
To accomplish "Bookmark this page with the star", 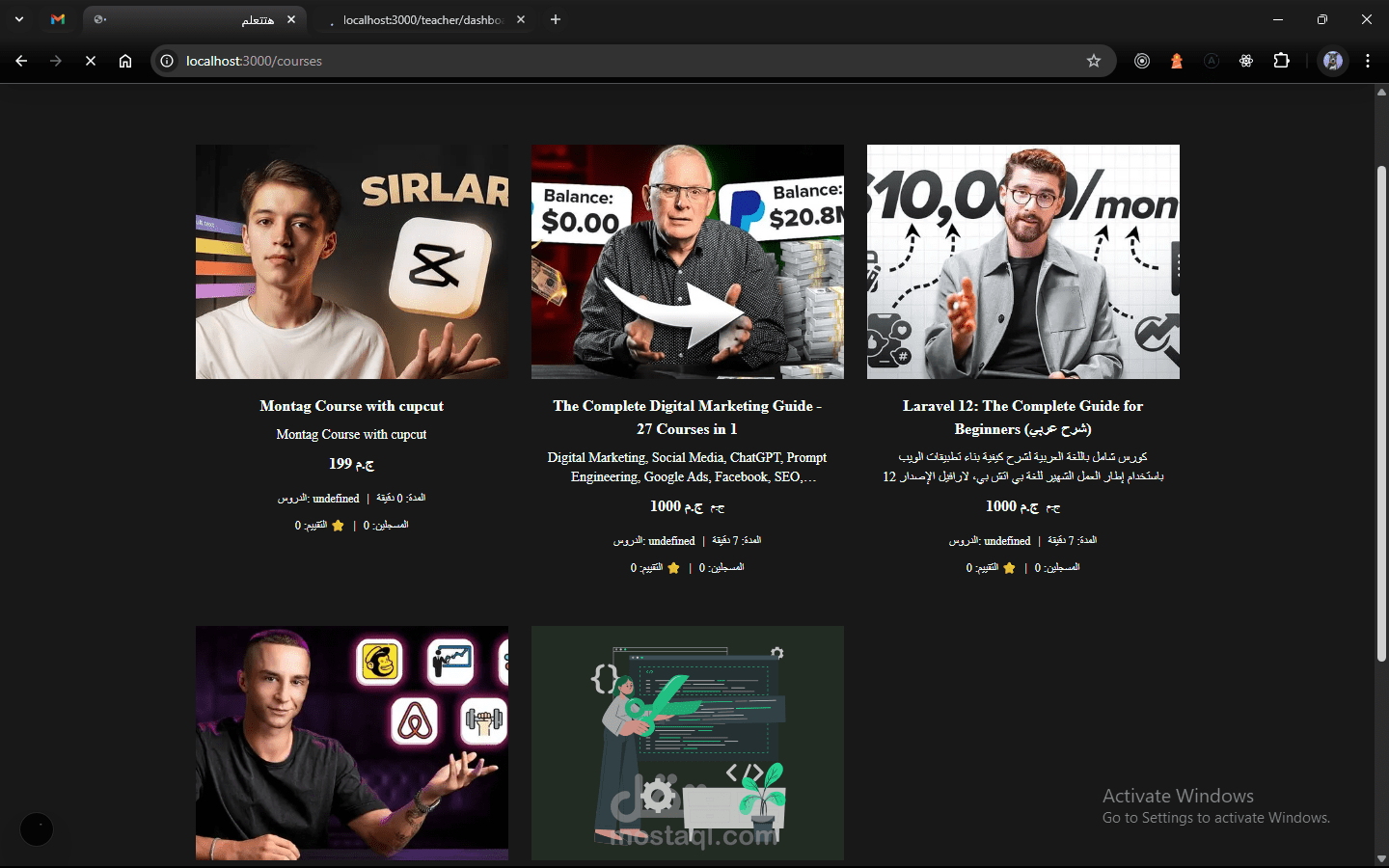I will (x=1094, y=61).
